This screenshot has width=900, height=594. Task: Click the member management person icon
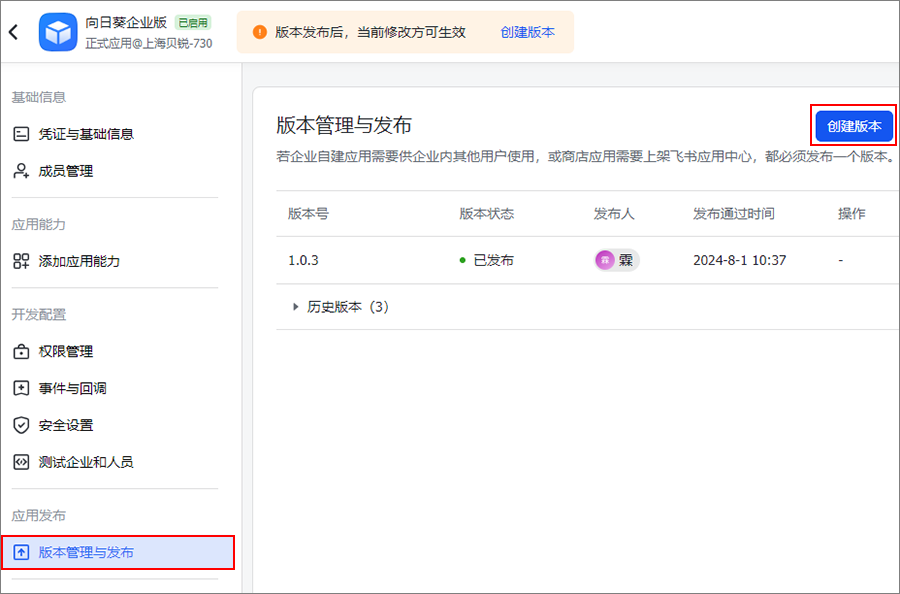pos(21,171)
